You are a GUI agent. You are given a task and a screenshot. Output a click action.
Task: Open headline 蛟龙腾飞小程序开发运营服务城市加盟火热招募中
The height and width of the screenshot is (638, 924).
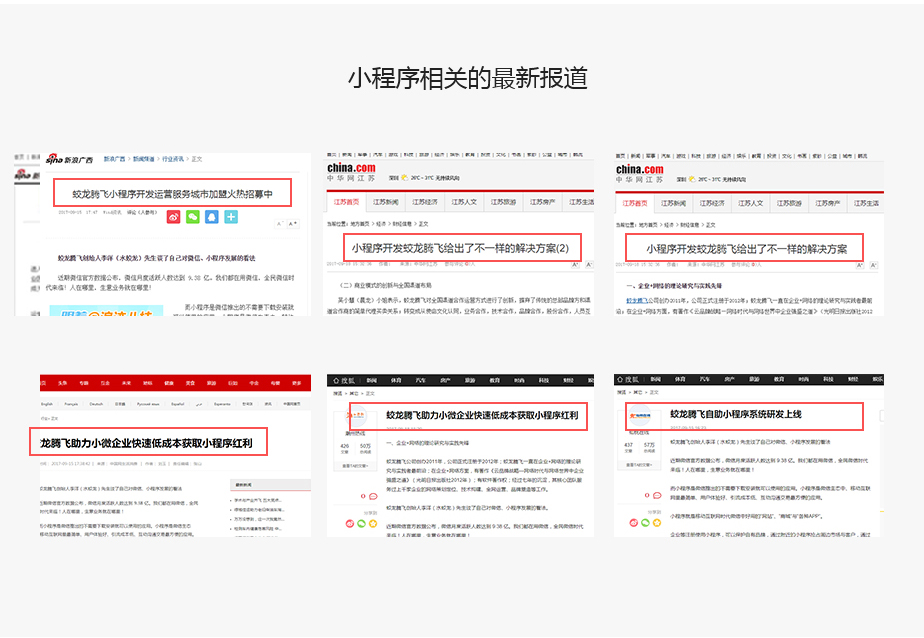click(x=172, y=193)
